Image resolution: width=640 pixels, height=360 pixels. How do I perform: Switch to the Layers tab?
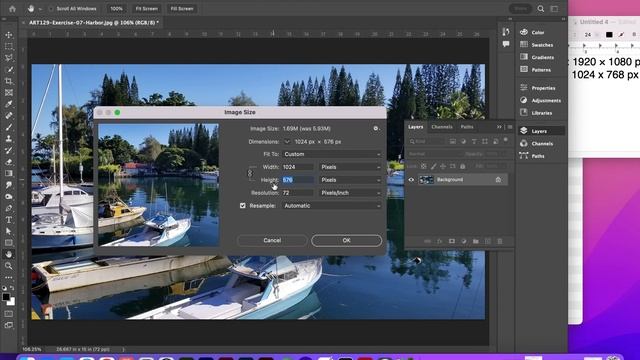click(x=416, y=127)
